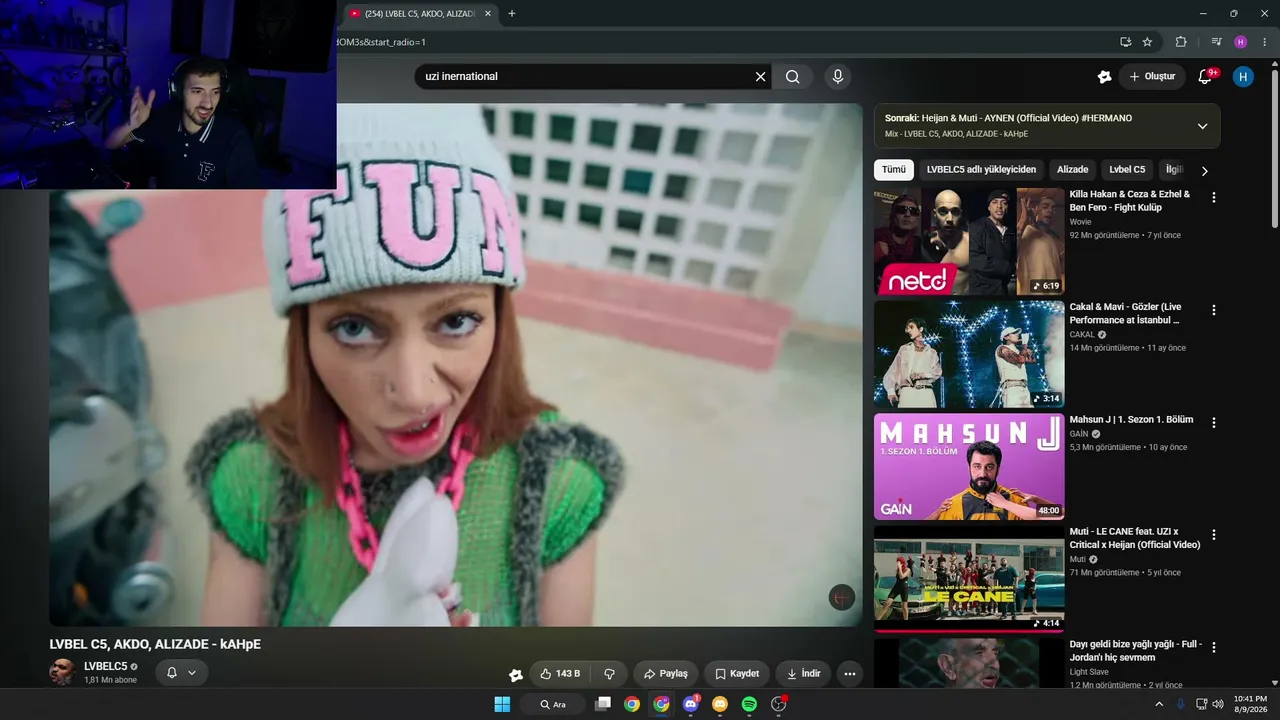1280x720 pixels.
Task: Start voice search with the microphone icon
Action: 838,77
